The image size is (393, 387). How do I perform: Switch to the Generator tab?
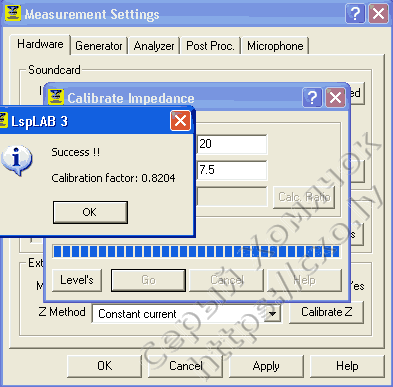[x=99, y=46]
